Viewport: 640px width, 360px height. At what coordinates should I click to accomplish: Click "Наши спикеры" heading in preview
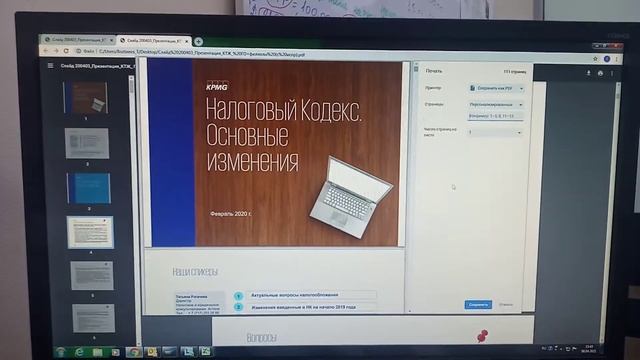click(195, 272)
